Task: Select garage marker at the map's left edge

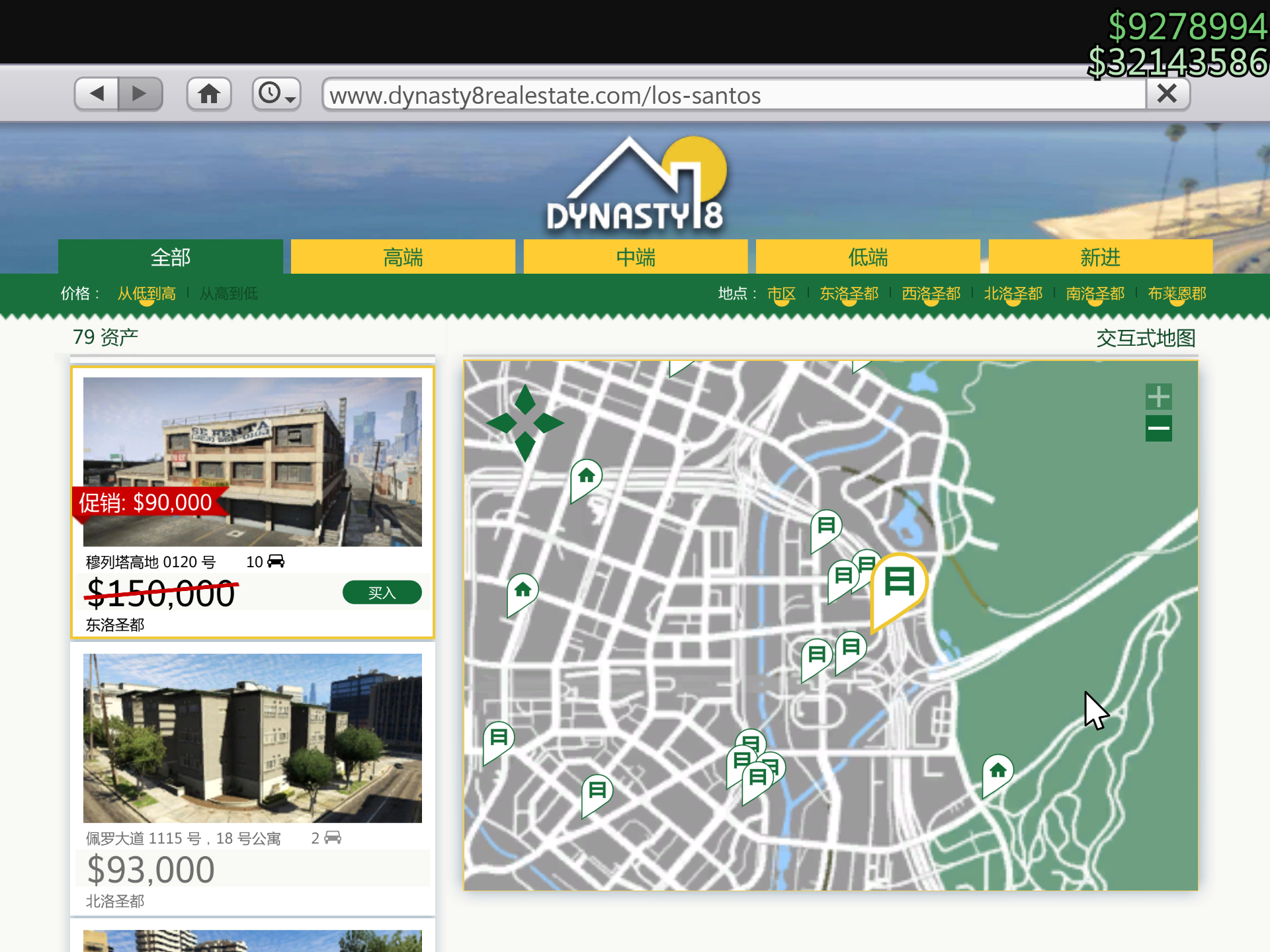Action: (x=499, y=741)
